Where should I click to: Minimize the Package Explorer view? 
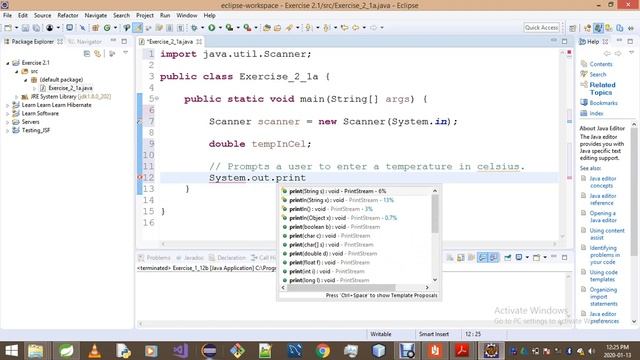click(113, 41)
